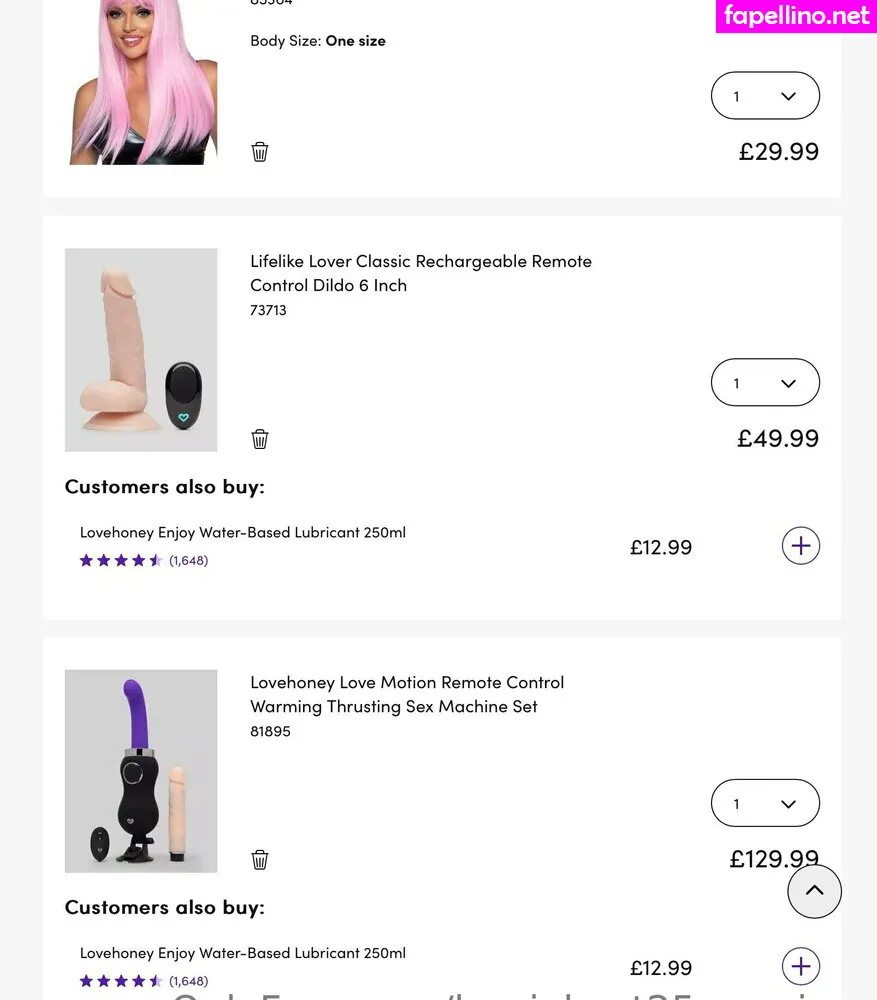Click trash icon for Love Motion Sex Machine
The height and width of the screenshot is (1000, 877).
[x=260, y=860]
